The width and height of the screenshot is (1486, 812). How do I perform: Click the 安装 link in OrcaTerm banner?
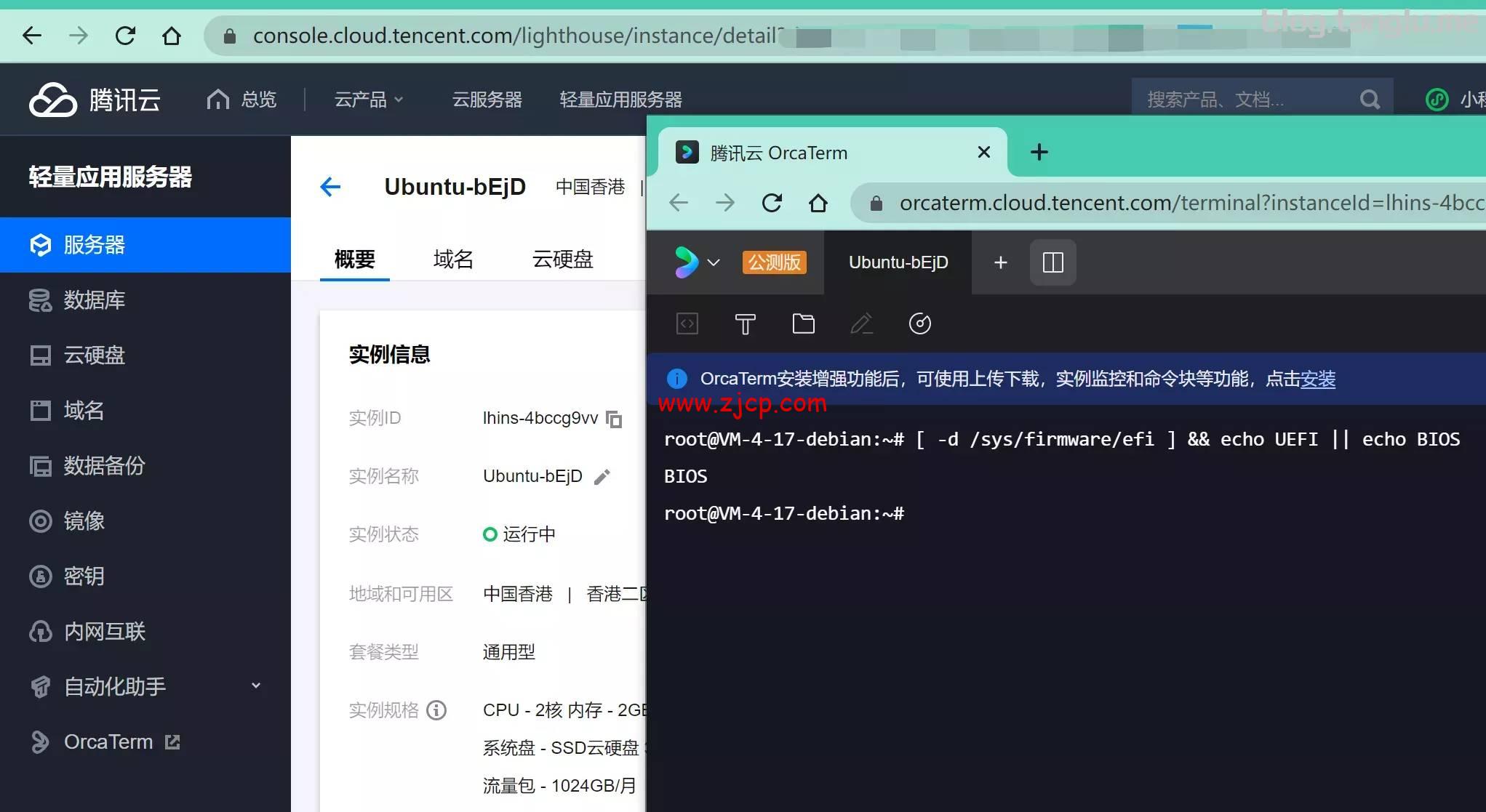click(x=1317, y=379)
